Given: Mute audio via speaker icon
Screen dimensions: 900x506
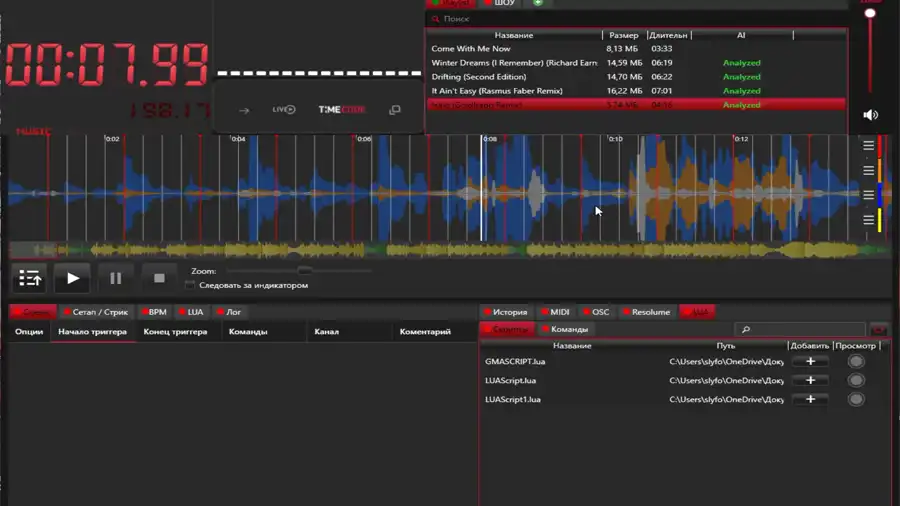Looking at the screenshot, I should (870, 115).
